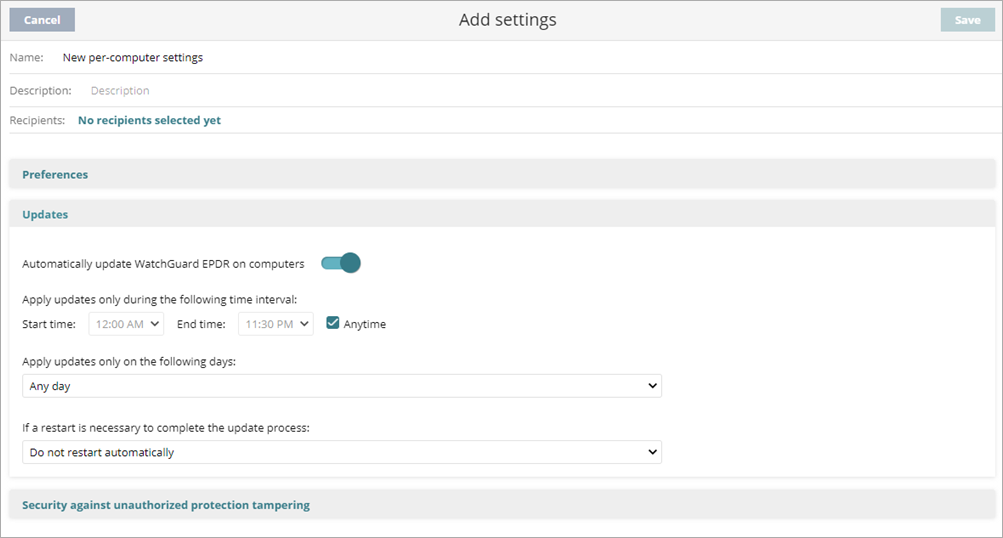Click the Save button
The image size is (1003, 538).
click(x=967, y=20)
